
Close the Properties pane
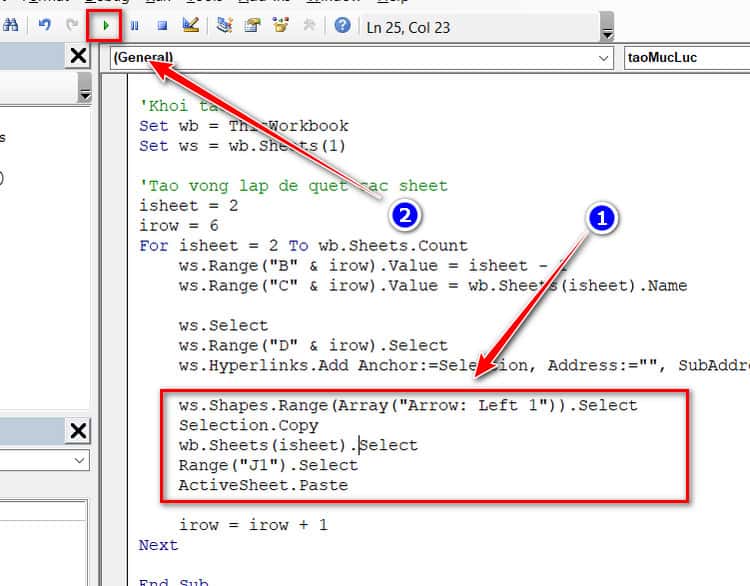point(78,431)
